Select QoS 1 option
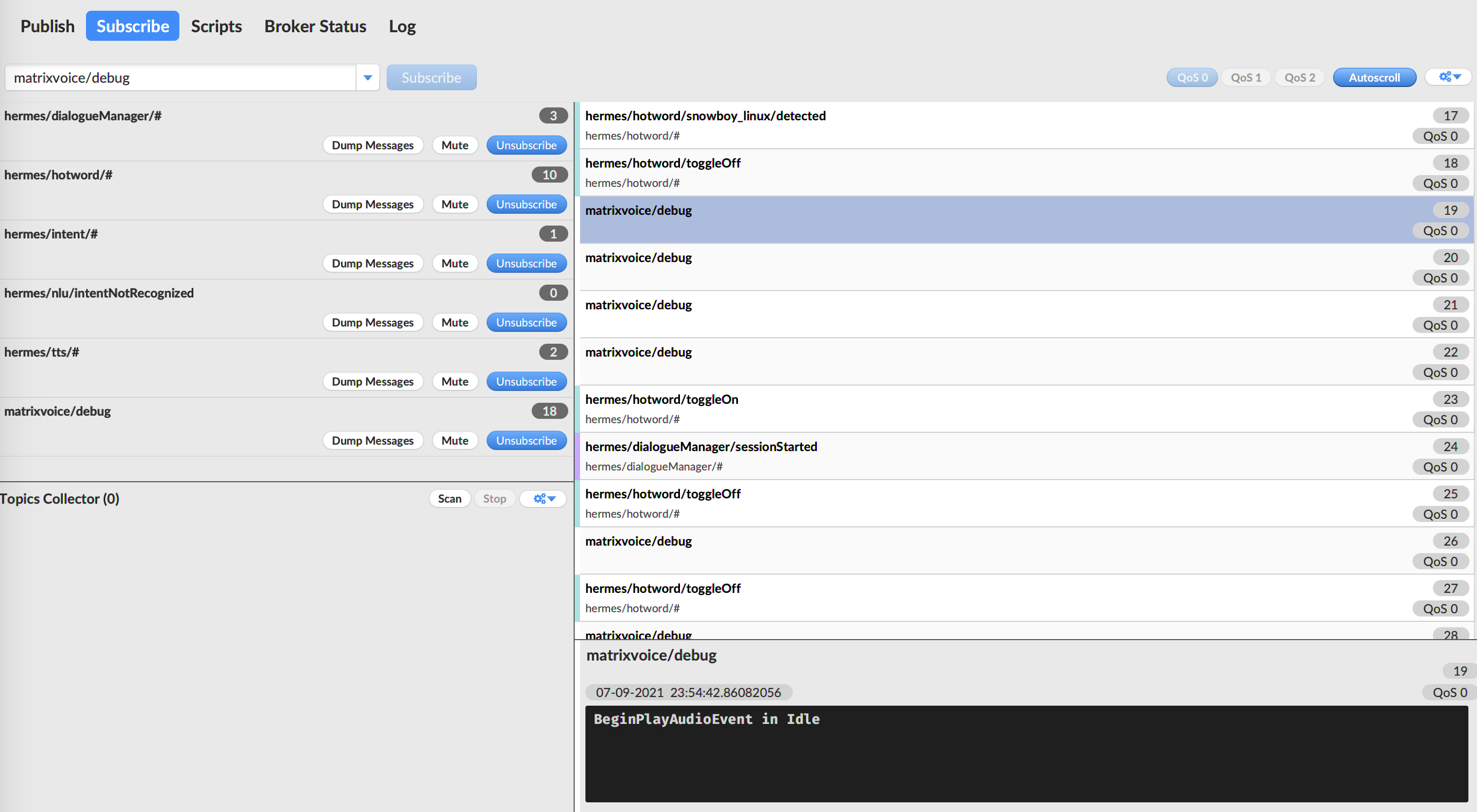Viewport: 1477px width, 812px height. pos(1246,77)
